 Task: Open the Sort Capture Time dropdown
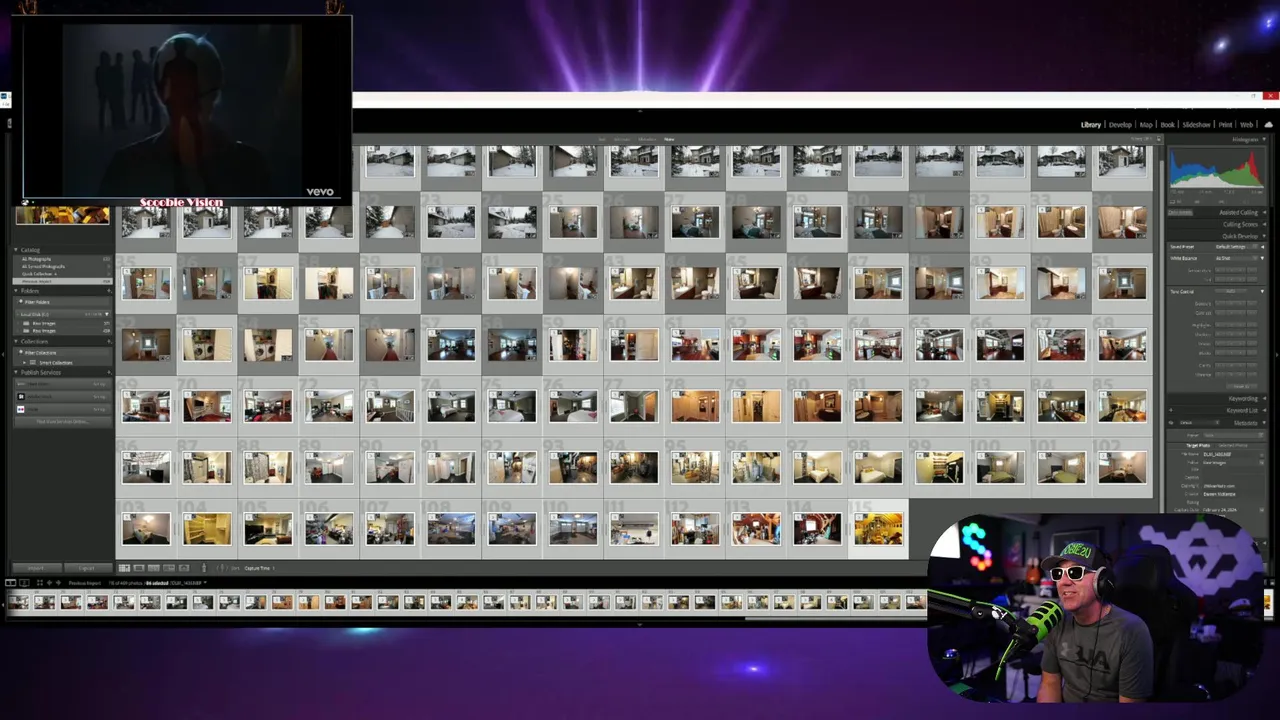pos(259,568)
